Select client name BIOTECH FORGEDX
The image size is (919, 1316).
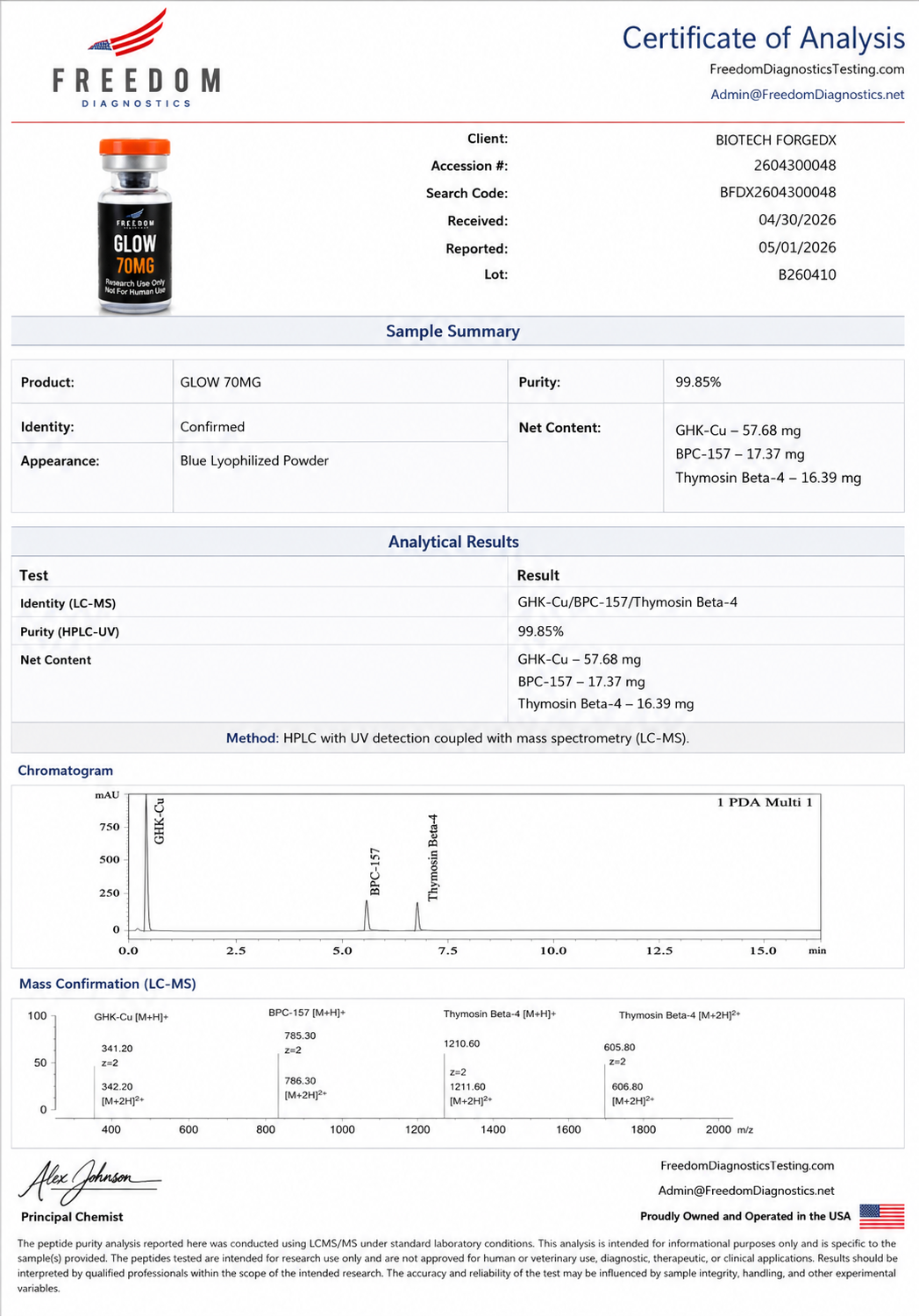(776, 140)
